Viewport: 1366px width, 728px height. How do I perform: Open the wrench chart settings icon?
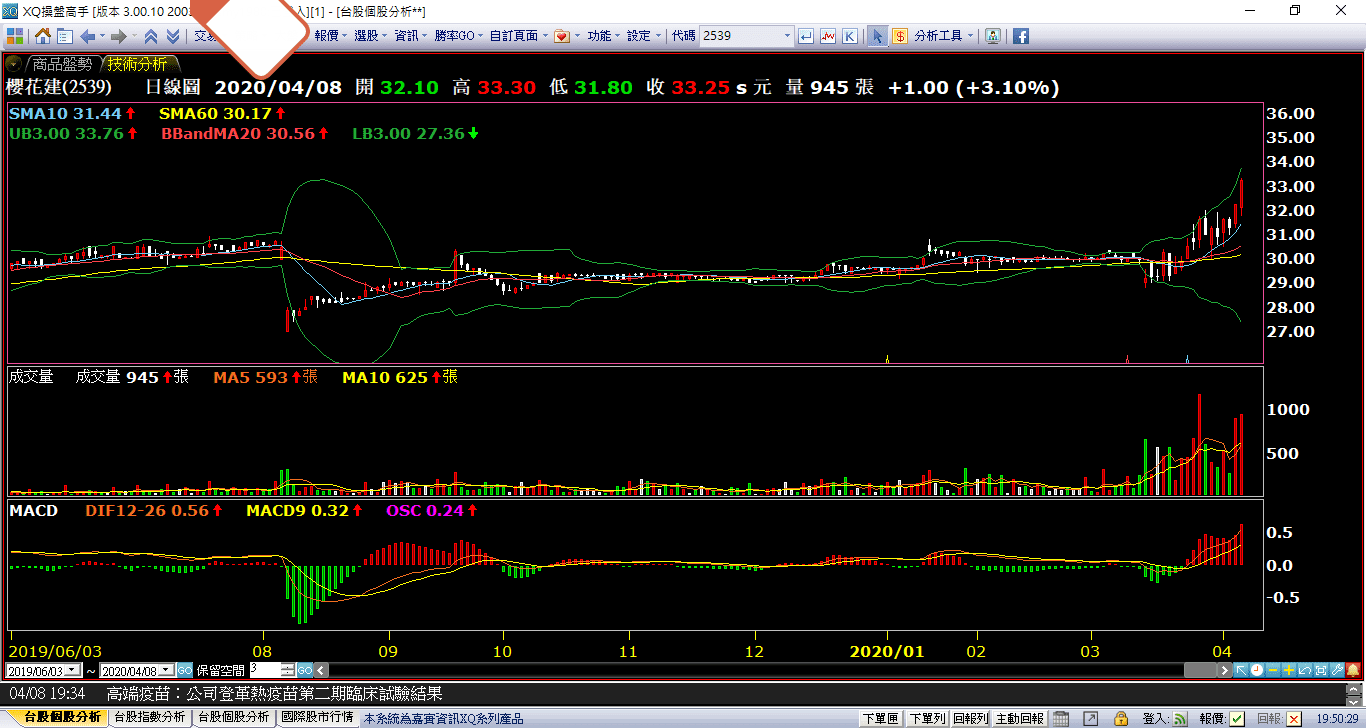(1337, 670)
